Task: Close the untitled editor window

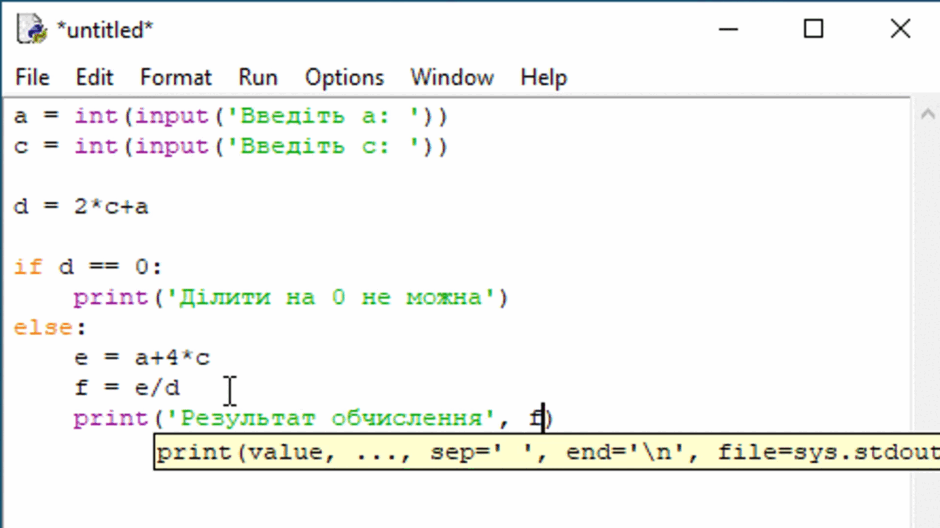Action: point(900,29)
